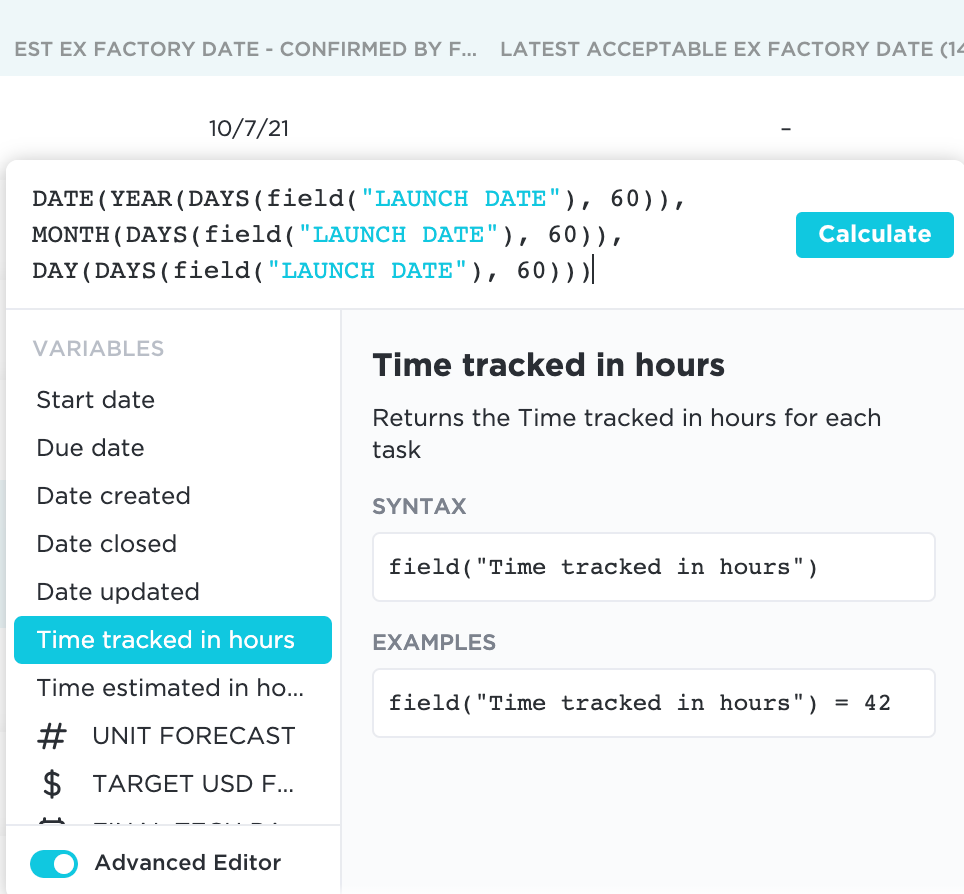Click the EST EX FACTORY DATE column header

[245, 50]
